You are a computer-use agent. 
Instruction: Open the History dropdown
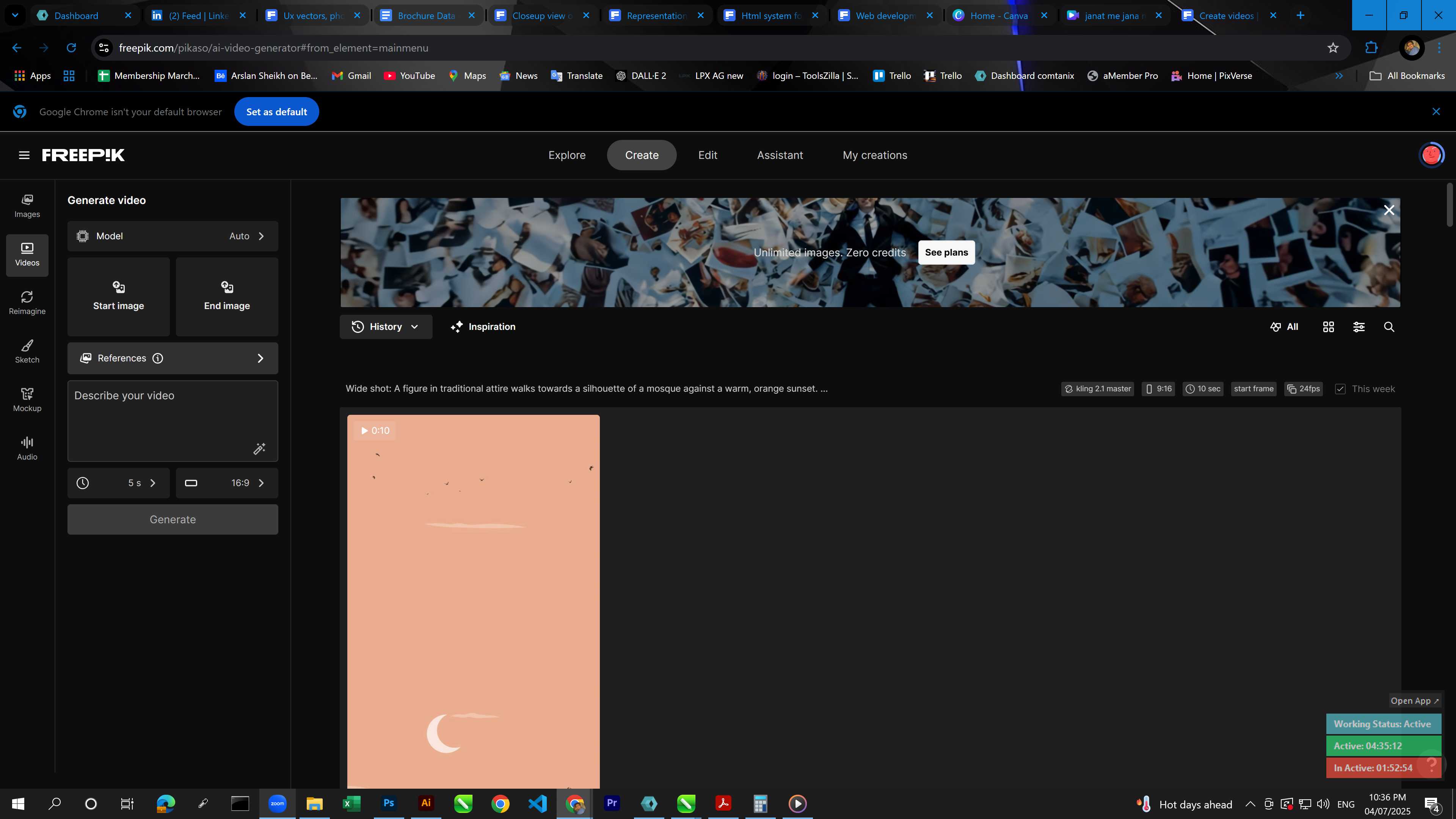[x=386, y=327]
